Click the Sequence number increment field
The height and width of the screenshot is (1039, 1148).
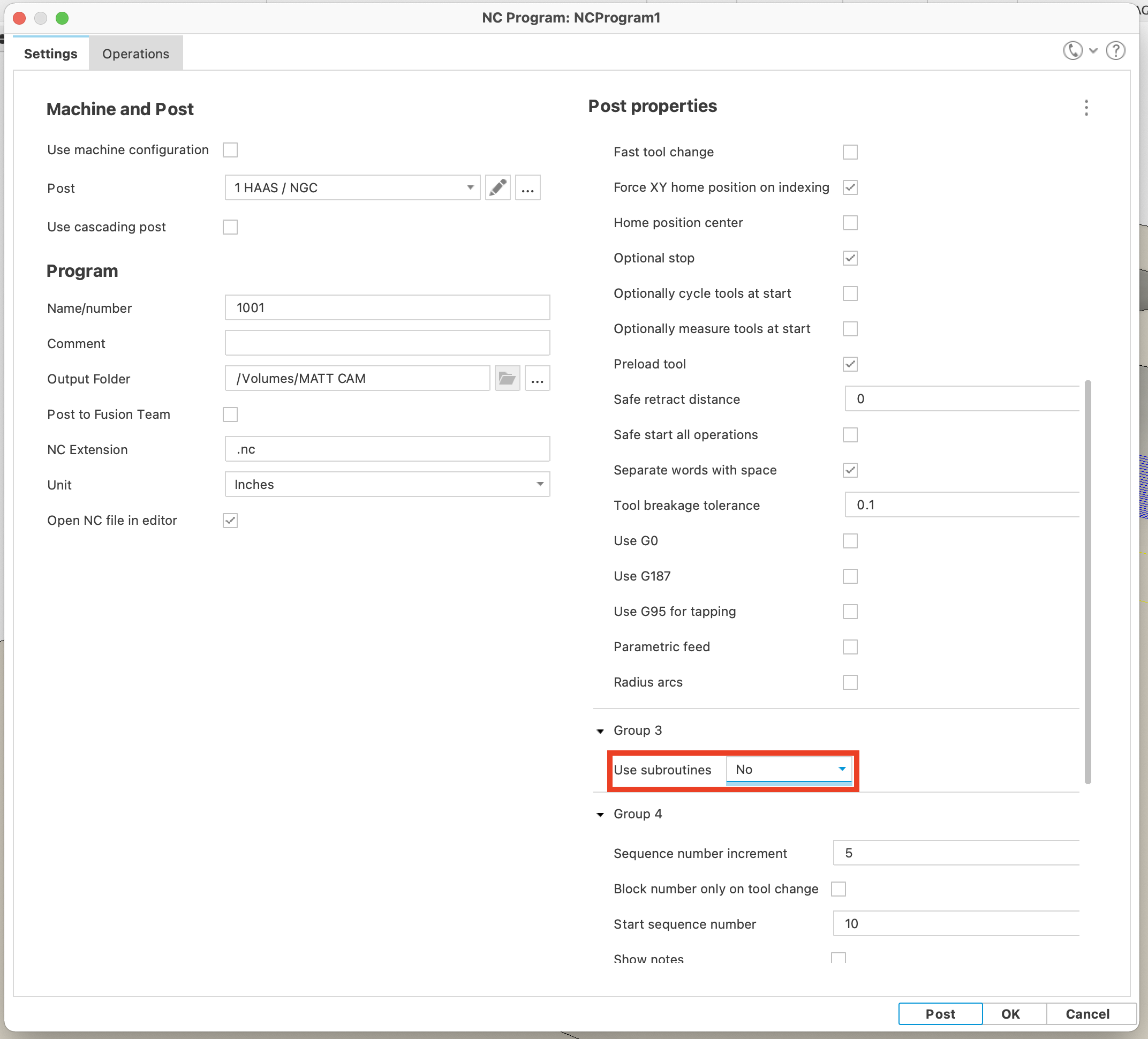956,853
